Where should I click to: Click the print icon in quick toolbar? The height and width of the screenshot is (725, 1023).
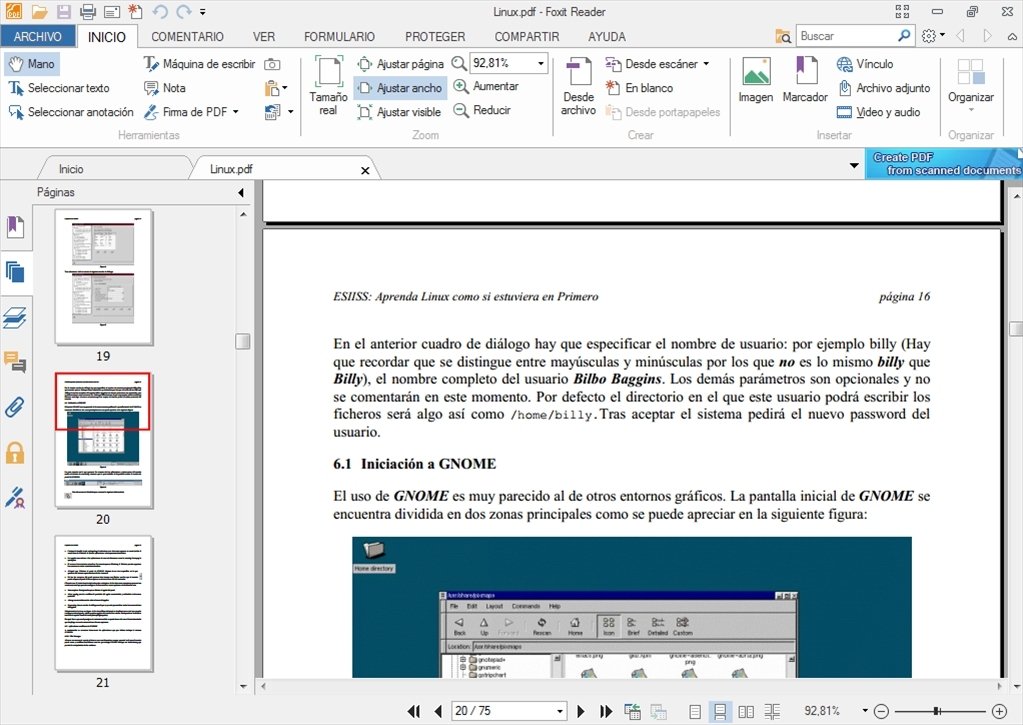(x=87, y=11)
